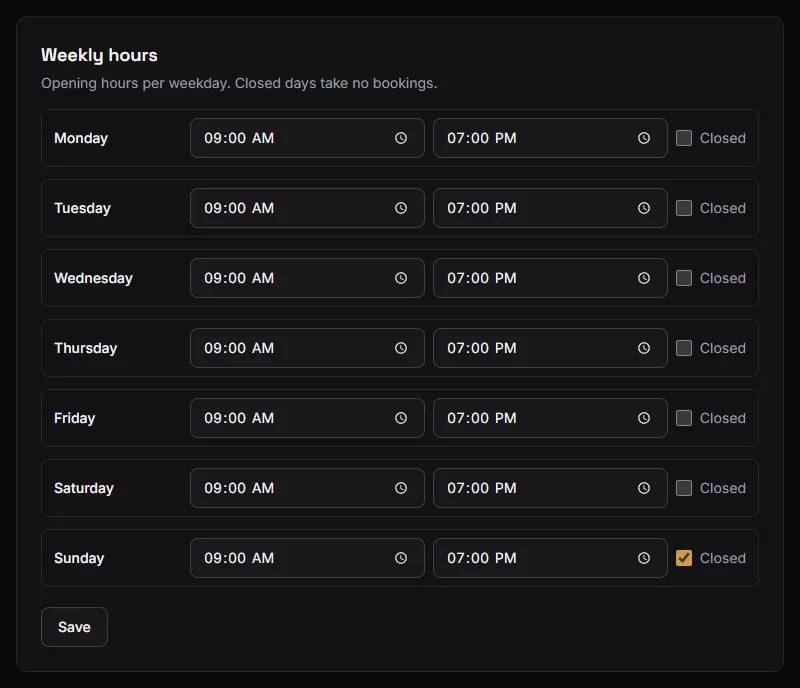Check the Closed box for Wednesday
Screen dimensions: 800x688
coord(684,278)
